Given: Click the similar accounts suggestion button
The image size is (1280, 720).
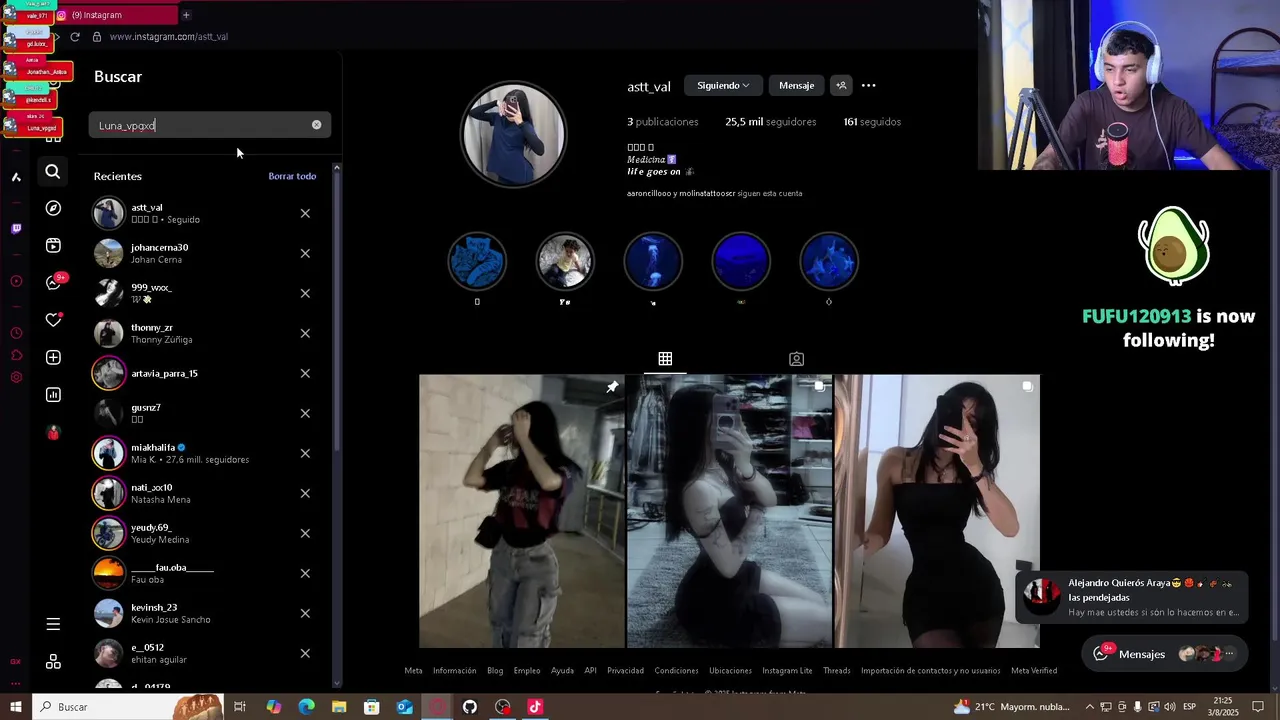Looking at the screenshot, I should click(x=841, y=85).
